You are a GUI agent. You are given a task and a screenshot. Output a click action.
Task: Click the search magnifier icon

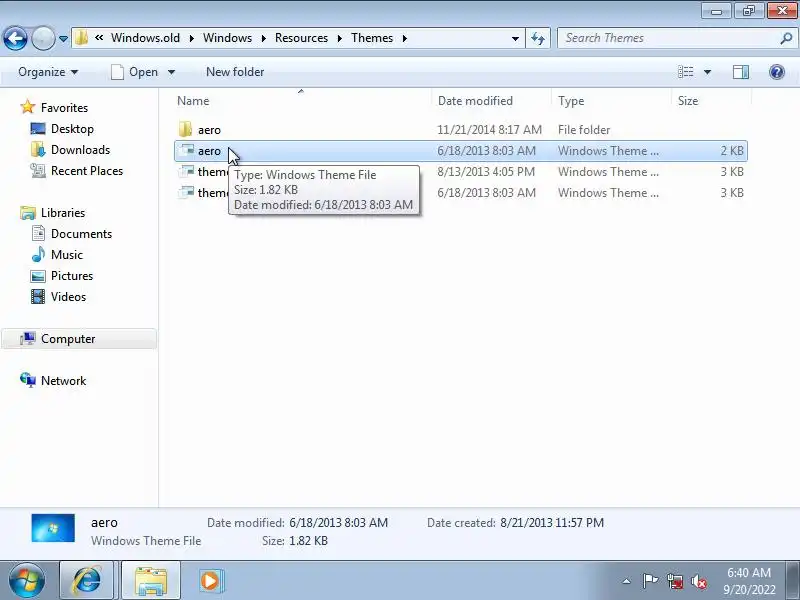pos(786,38)
